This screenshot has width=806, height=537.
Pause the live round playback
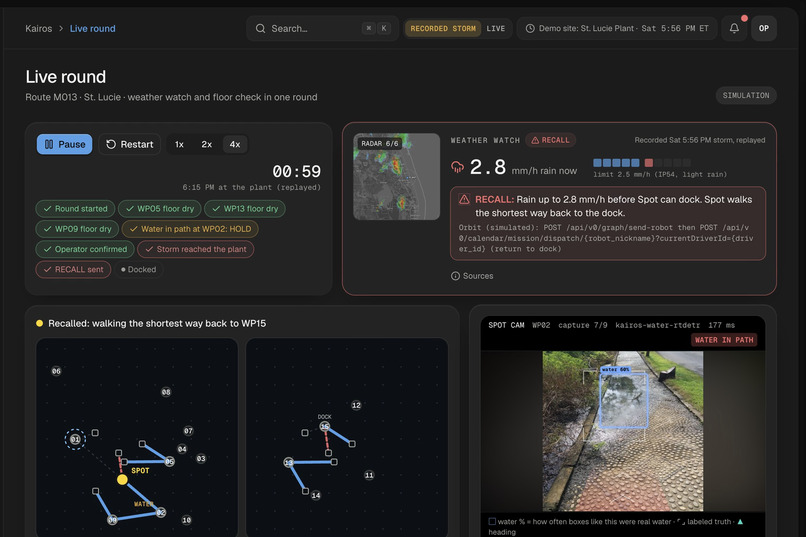[65, 144]
